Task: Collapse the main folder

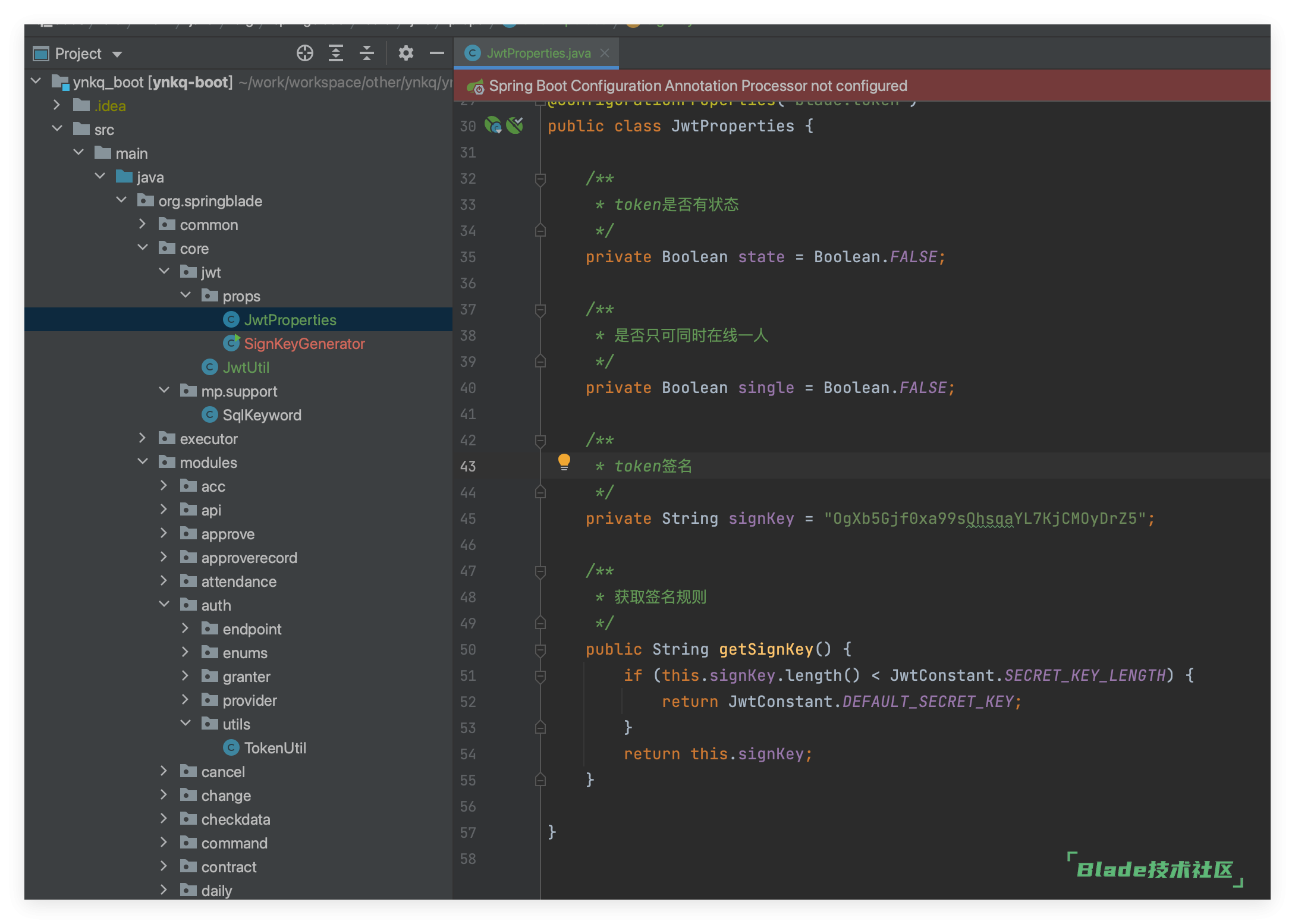Action: (78, 152)
